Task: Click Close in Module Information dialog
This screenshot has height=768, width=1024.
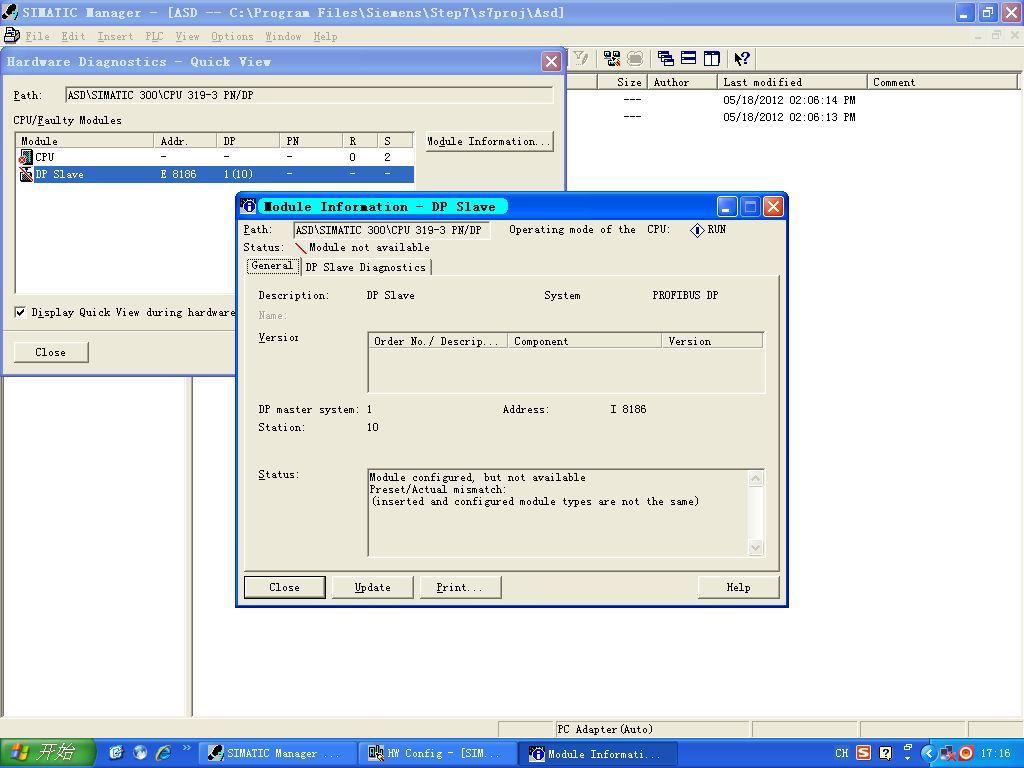Action: click(285, 587)
